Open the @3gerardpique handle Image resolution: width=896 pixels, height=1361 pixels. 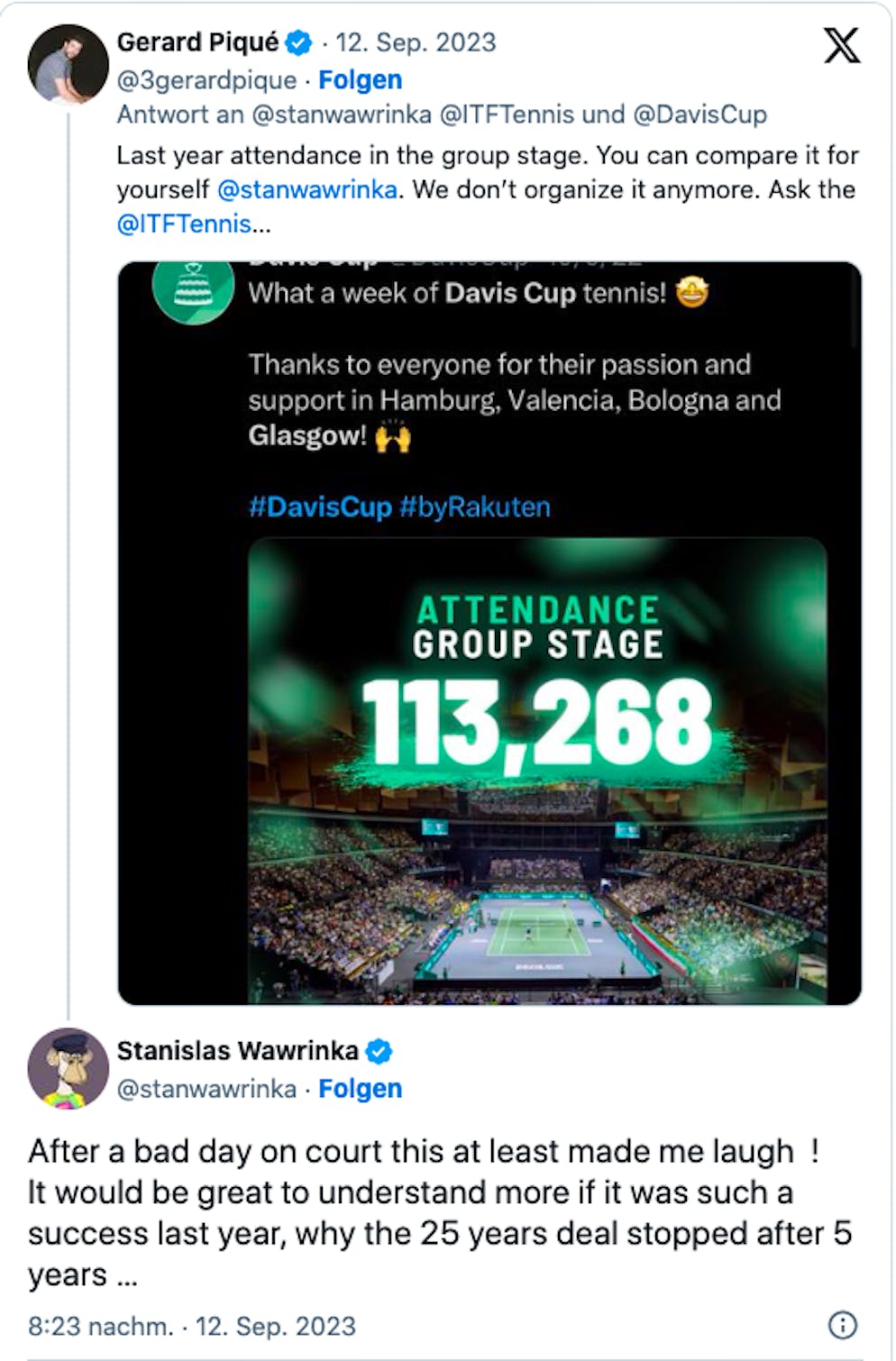click(206, 80)
